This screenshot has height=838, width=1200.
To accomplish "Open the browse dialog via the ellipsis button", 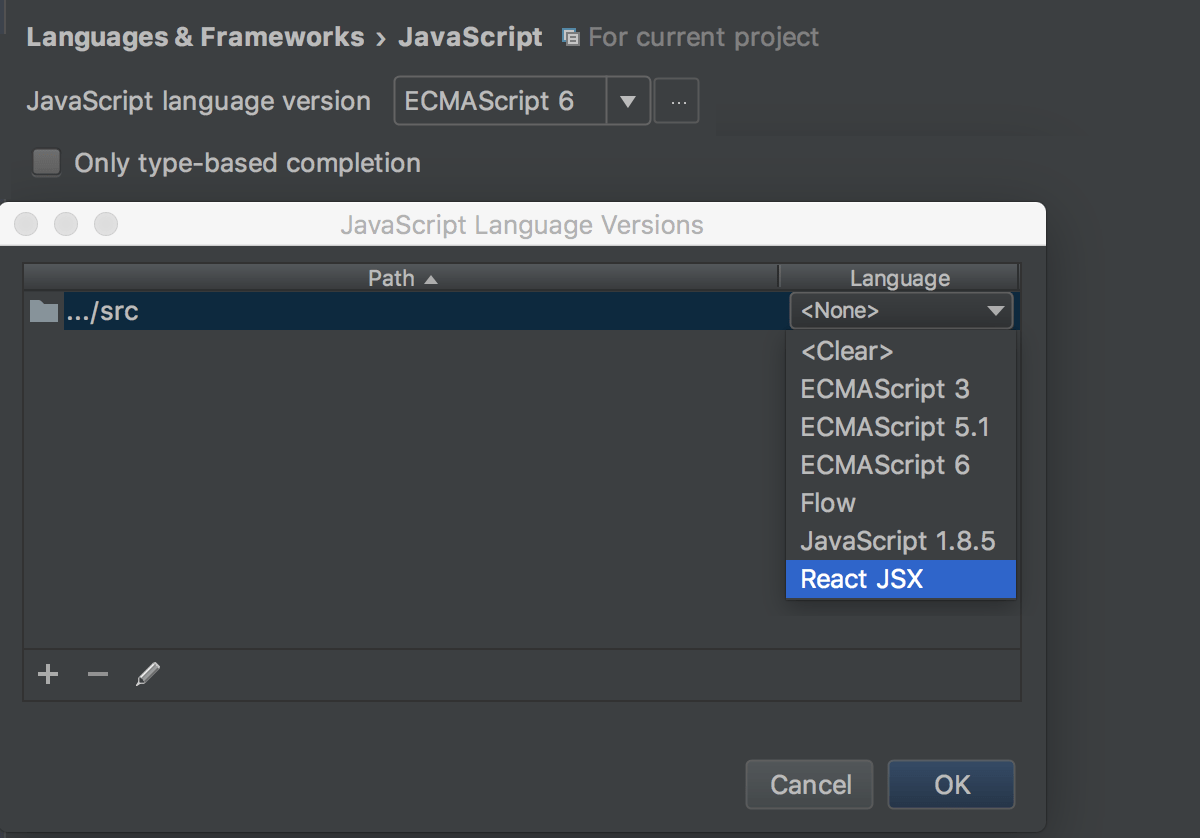I will click(676, 100).
